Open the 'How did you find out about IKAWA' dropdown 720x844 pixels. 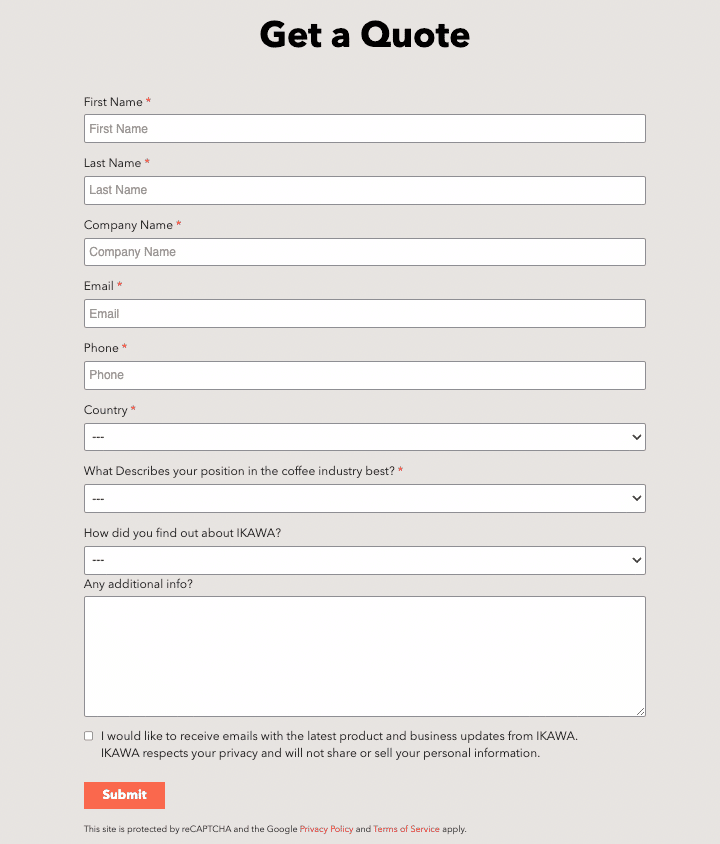coord(364,560)
